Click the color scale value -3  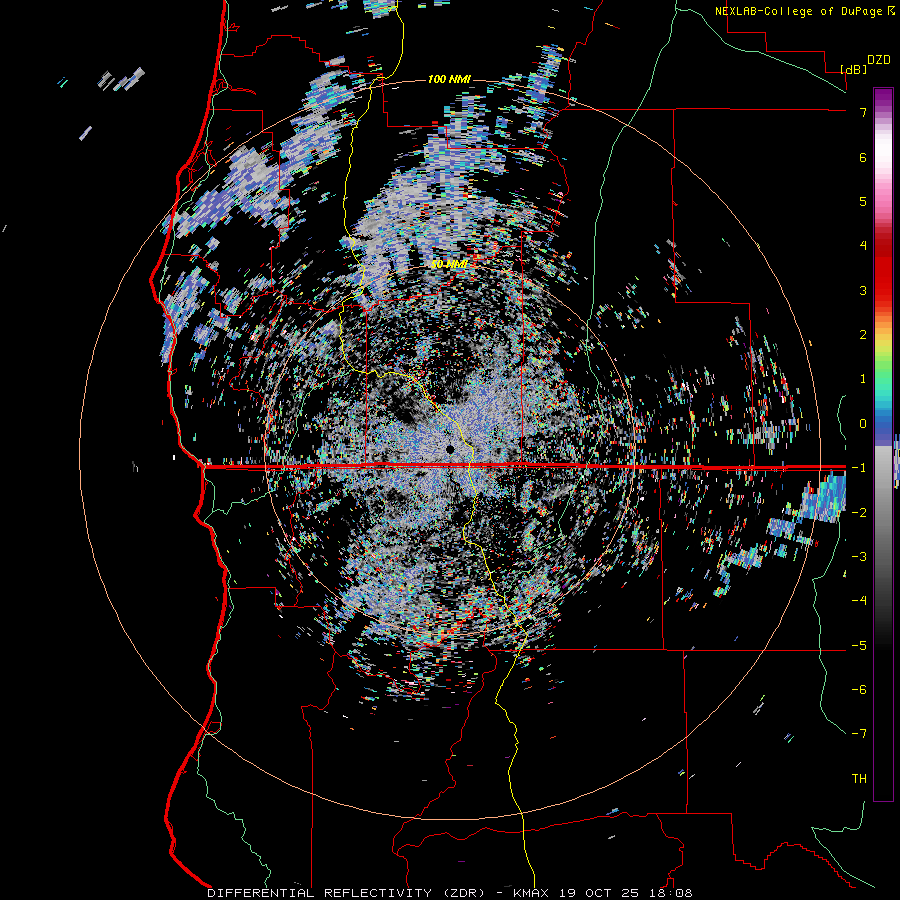point(859,557)
